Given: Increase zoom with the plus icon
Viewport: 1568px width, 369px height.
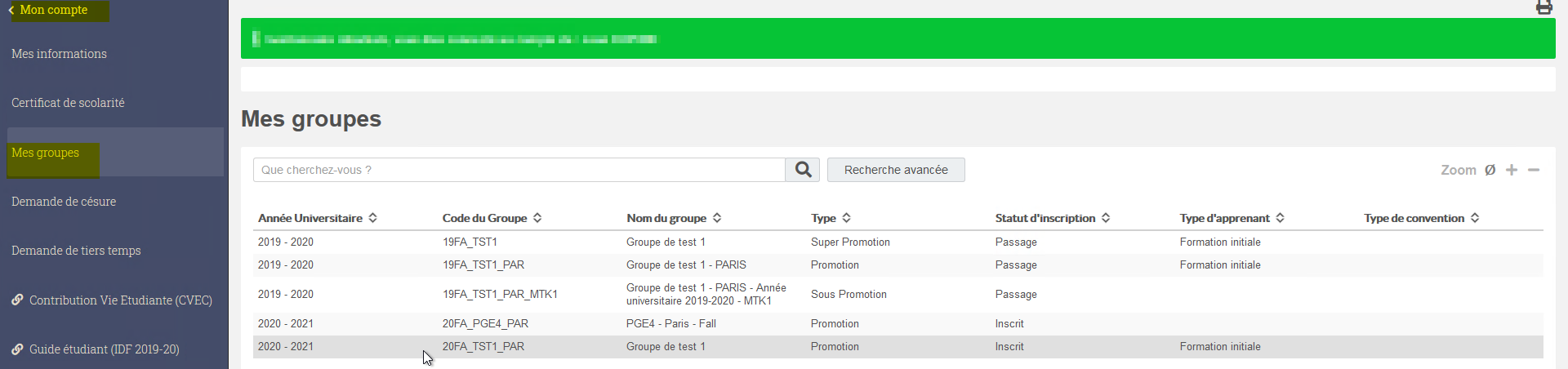Looking at the screenshot, I should click(1512, 170).
